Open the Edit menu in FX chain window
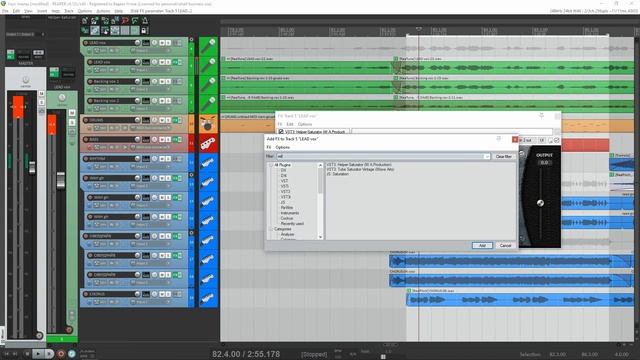 (x=290, y=124)
